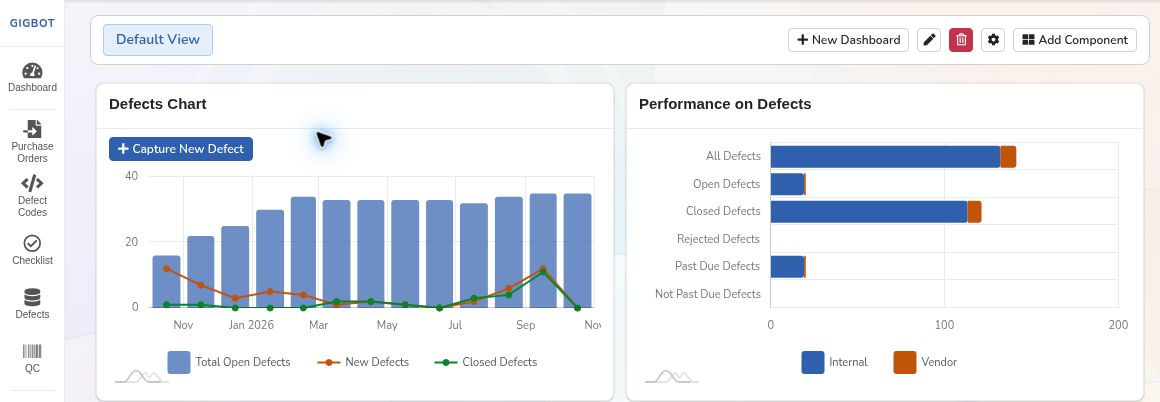Viewport: 1160px width, 402px height.
Task: Click the Performance on Defects title
Action: (725, 104)
